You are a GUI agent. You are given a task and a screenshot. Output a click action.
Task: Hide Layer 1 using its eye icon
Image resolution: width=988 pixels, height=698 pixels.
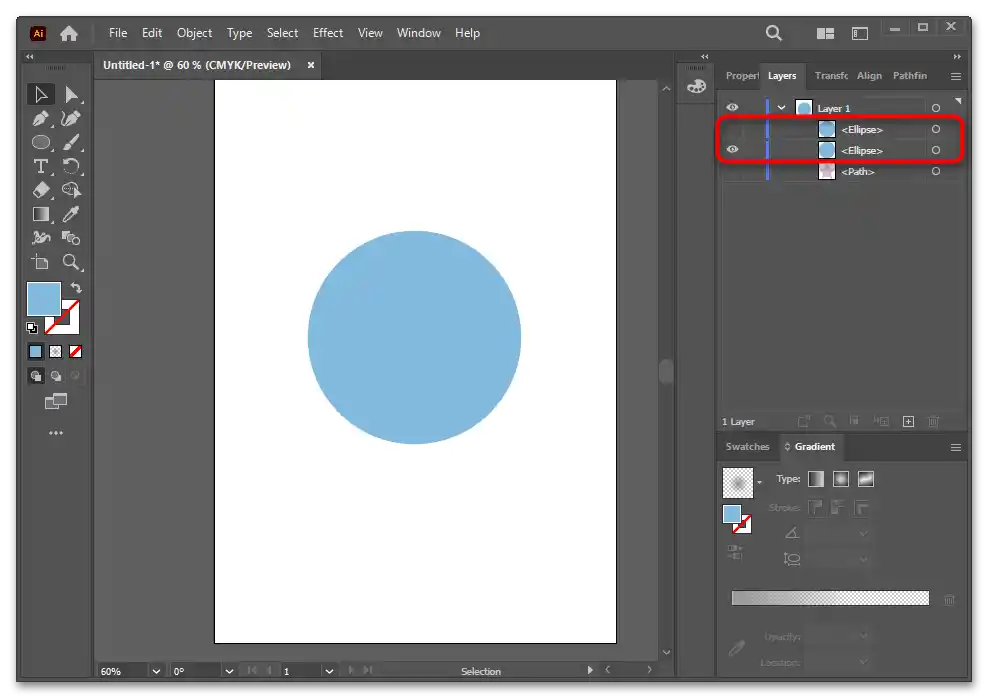click(x=733, y=108)
